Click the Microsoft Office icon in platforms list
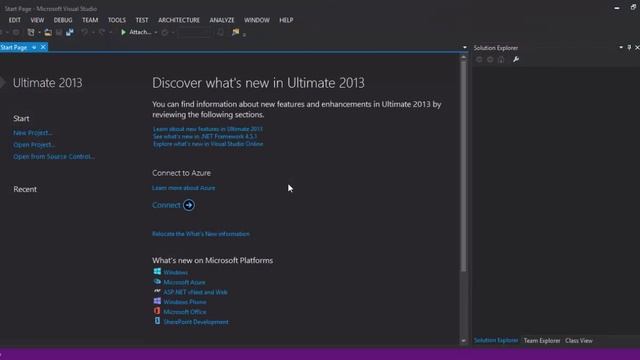Viewport: 640px width, 360px height. pos(157,311)
